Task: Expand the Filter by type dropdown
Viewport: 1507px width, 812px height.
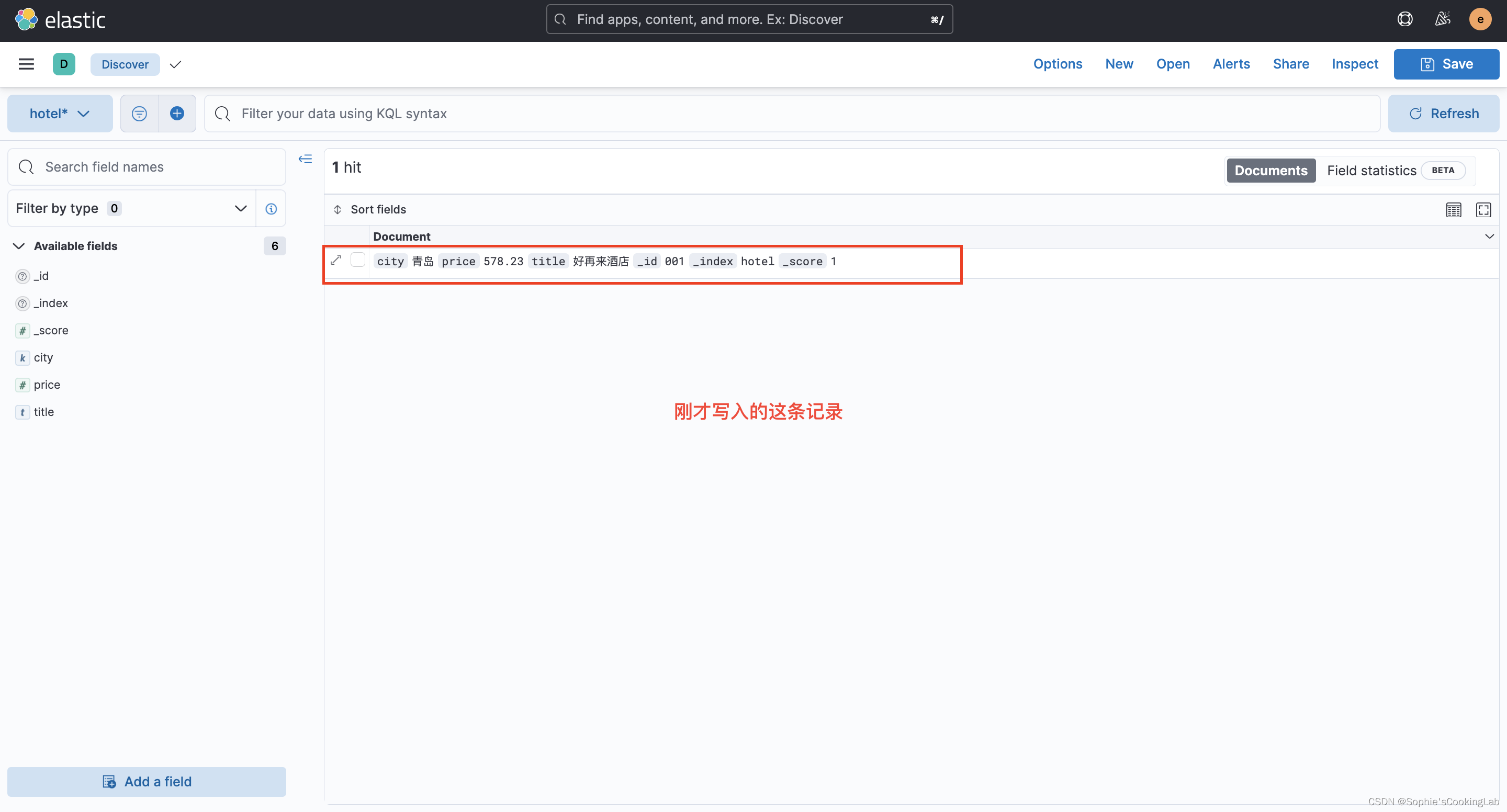Action: tap(132, 209)
